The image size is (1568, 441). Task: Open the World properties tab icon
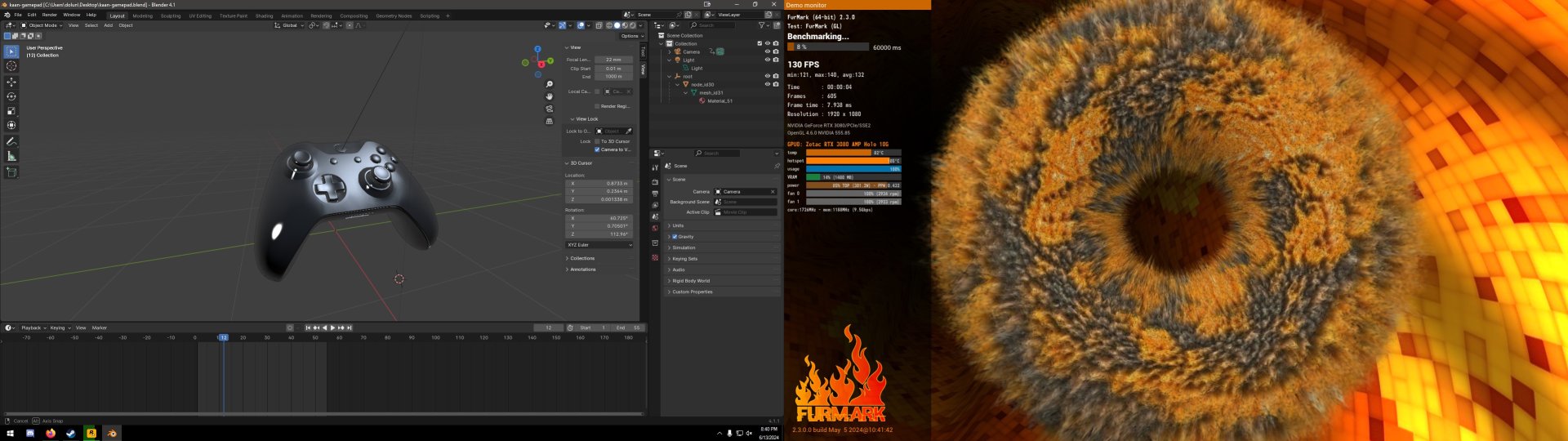click(x=655, y=228)
